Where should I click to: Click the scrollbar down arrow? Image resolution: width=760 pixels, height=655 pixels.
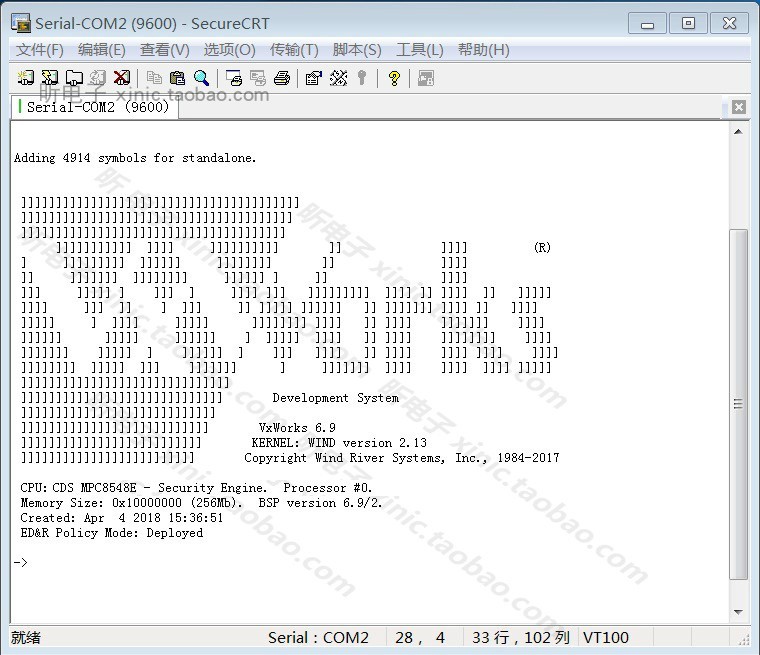pos(738,612)
